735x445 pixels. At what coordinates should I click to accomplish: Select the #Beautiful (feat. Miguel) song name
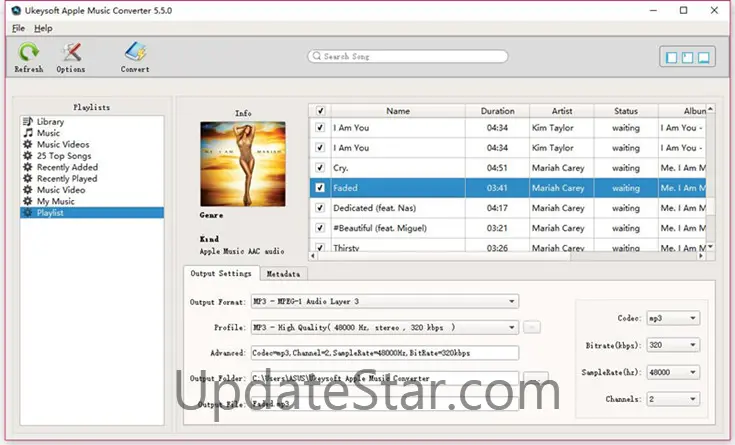coord(380,228)
